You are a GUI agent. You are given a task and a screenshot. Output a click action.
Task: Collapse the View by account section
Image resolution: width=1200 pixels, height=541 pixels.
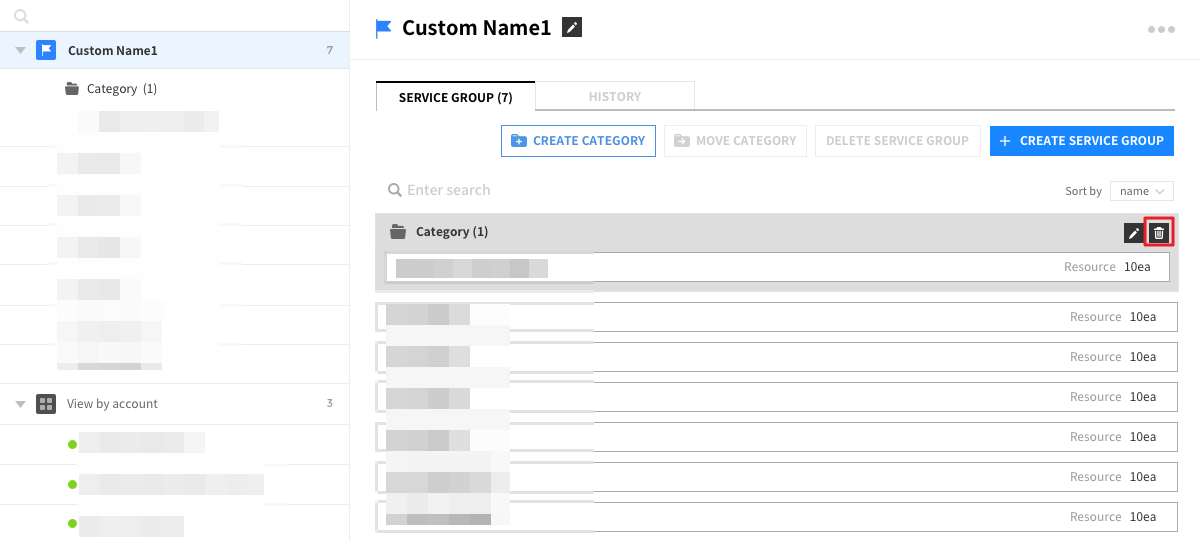coord(20,404)
